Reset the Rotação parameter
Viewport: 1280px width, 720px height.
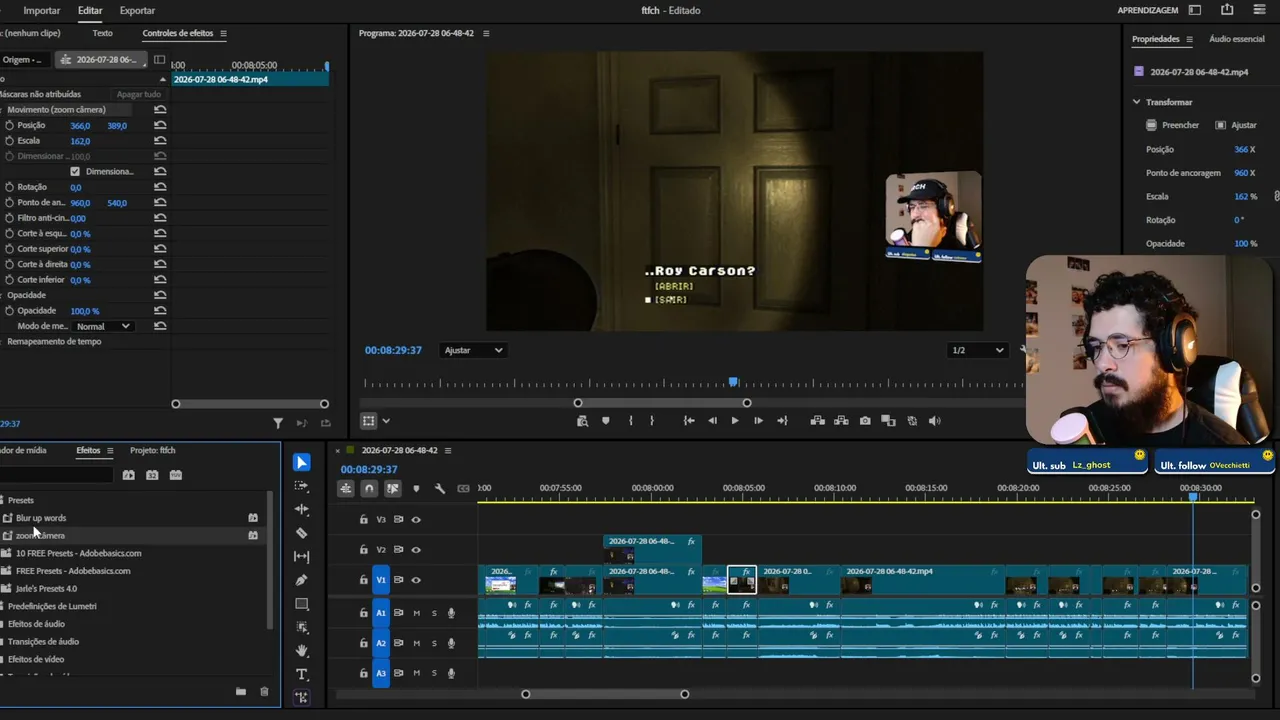160,187
